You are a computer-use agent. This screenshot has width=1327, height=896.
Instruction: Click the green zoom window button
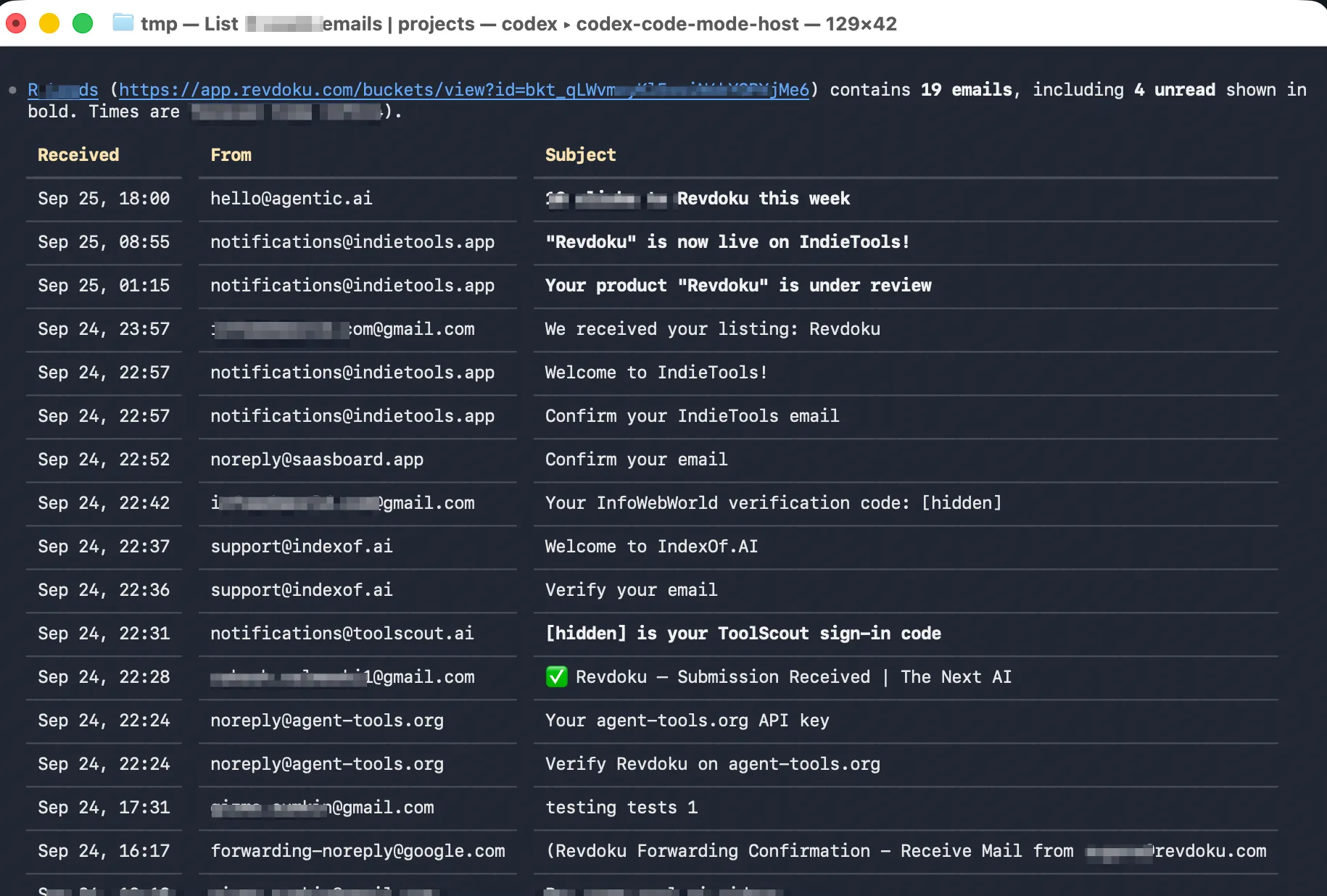[83, 23]
